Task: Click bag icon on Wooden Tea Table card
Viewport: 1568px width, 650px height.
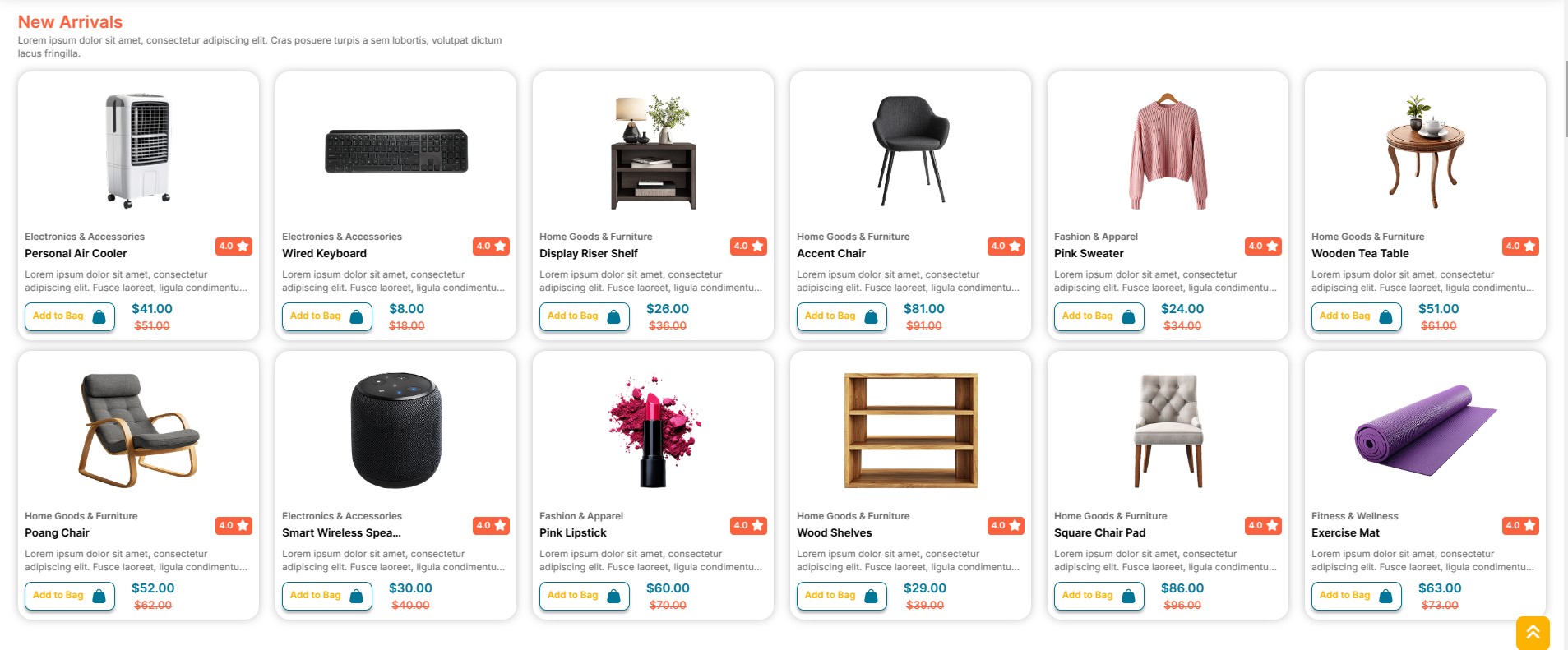Action: (x=1385, y=316)
